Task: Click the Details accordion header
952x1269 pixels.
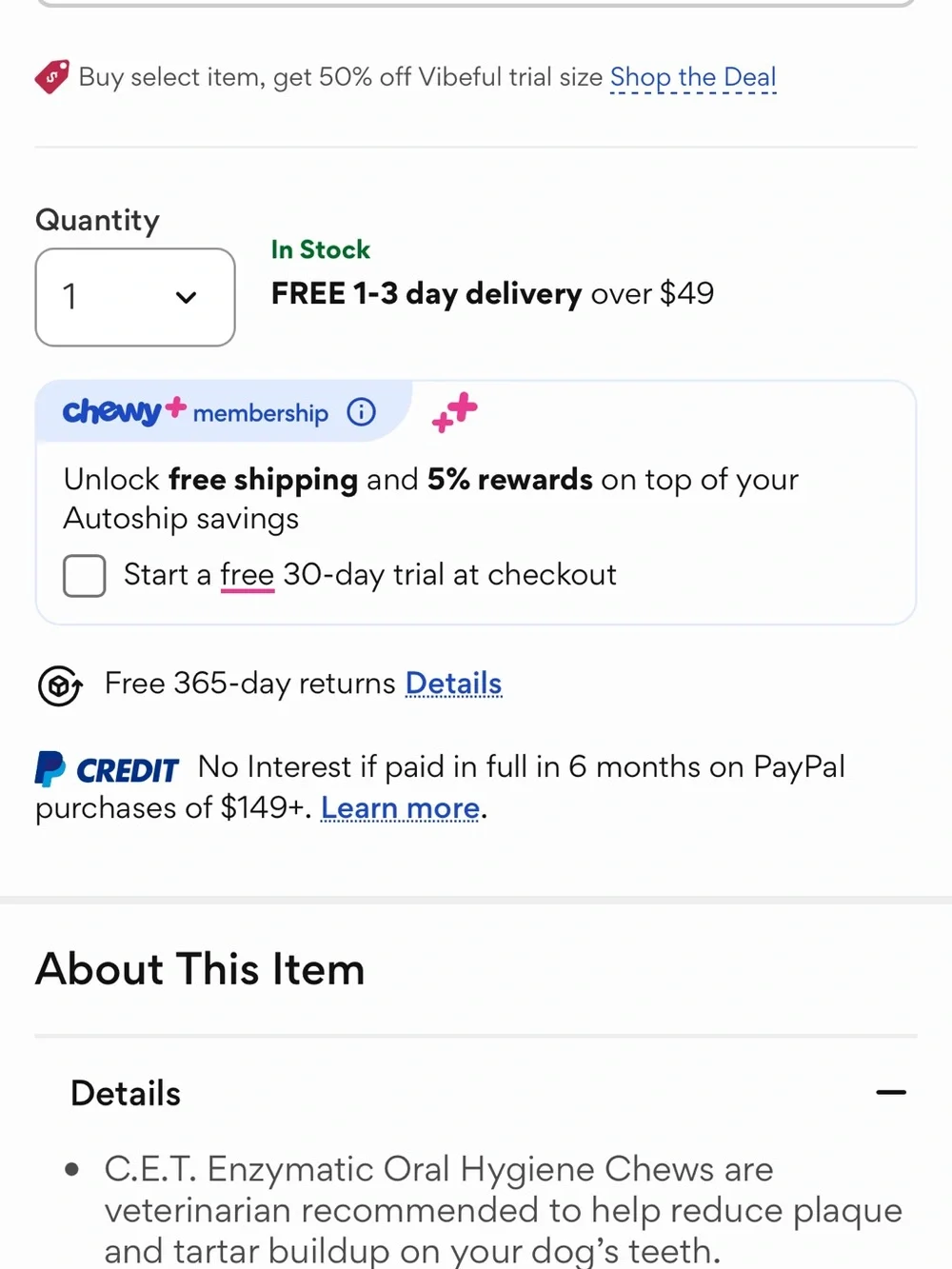Action: (x=476, y=1093)
